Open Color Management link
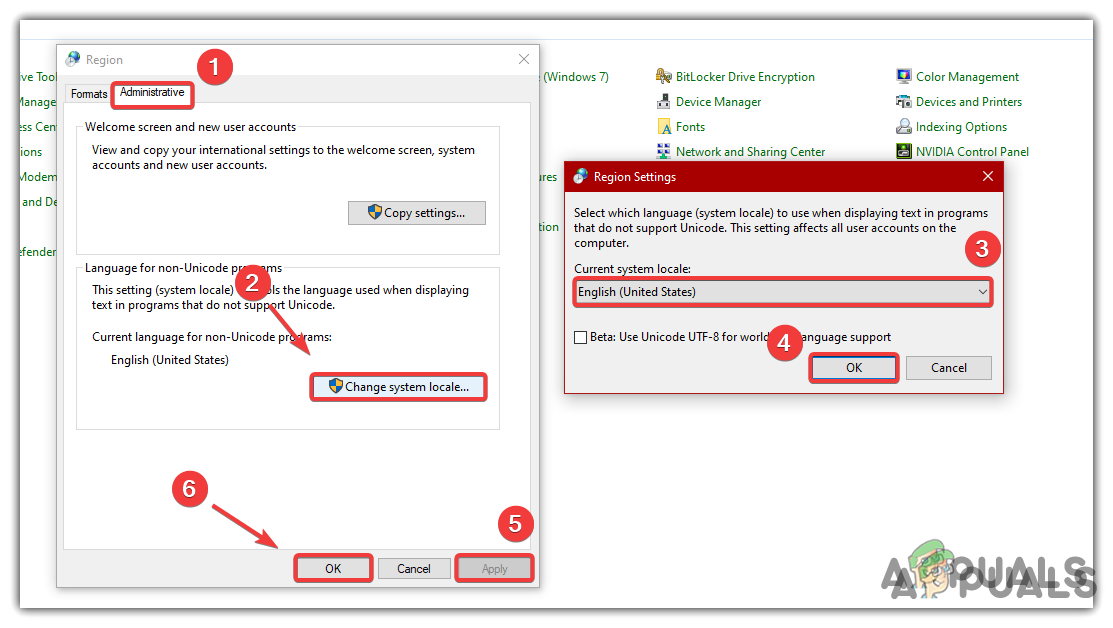The height and width of the screenshot is (628, 1113). click(967, 77)
